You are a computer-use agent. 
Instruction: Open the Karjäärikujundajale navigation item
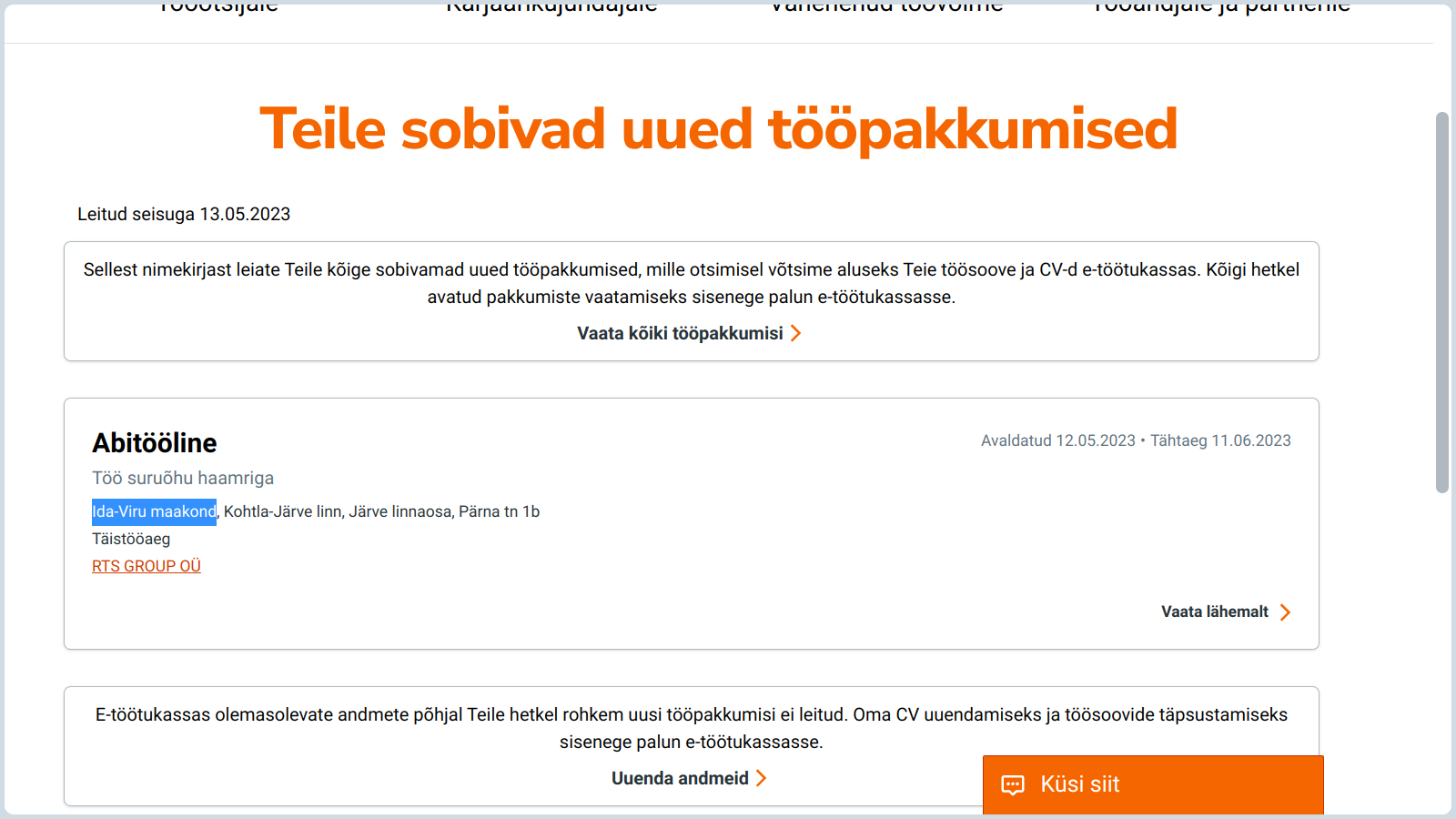[x=551, y=6]
